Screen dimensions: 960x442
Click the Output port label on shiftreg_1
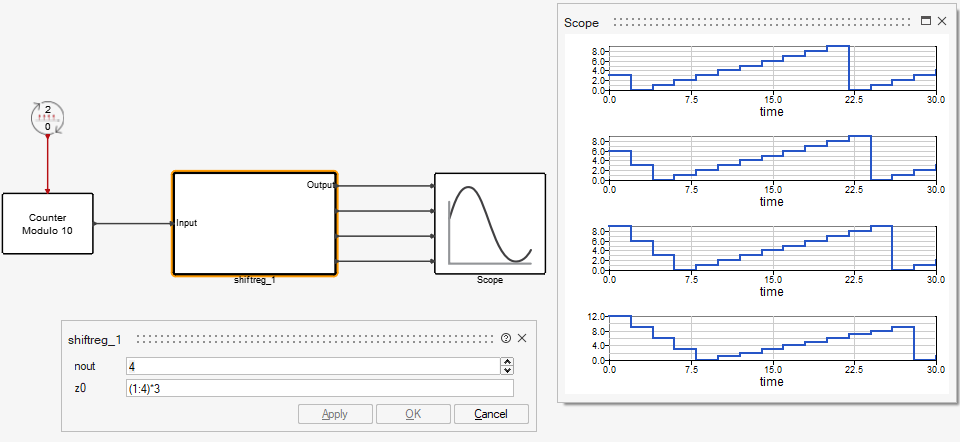[320, 185]
